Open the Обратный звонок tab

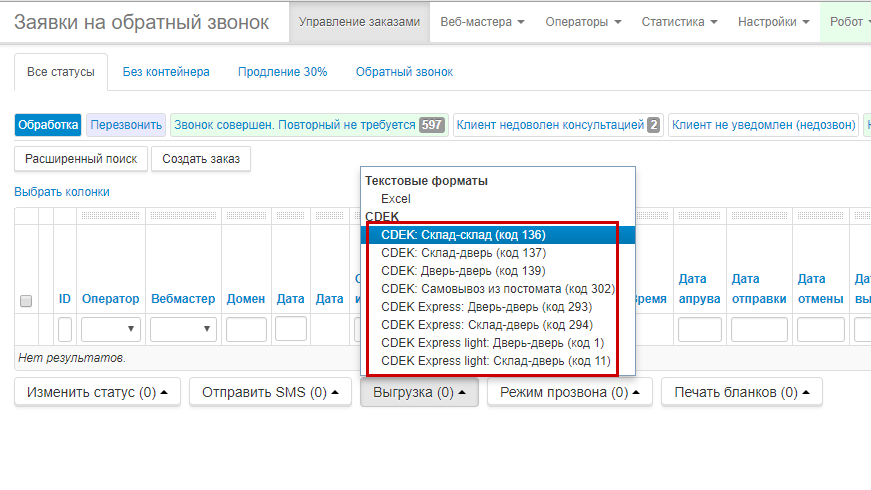click(404, 72)
